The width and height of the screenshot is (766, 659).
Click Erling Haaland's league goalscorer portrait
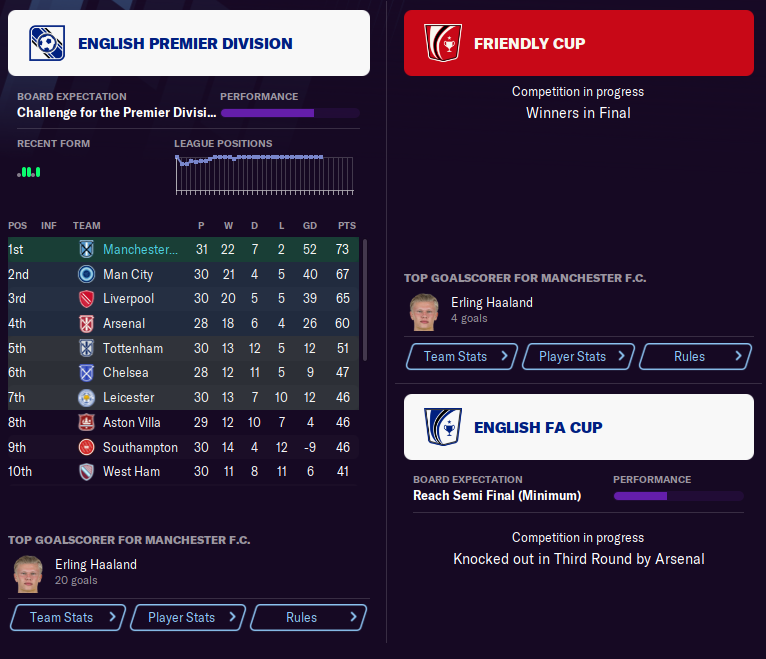click(x=28, y=572)
